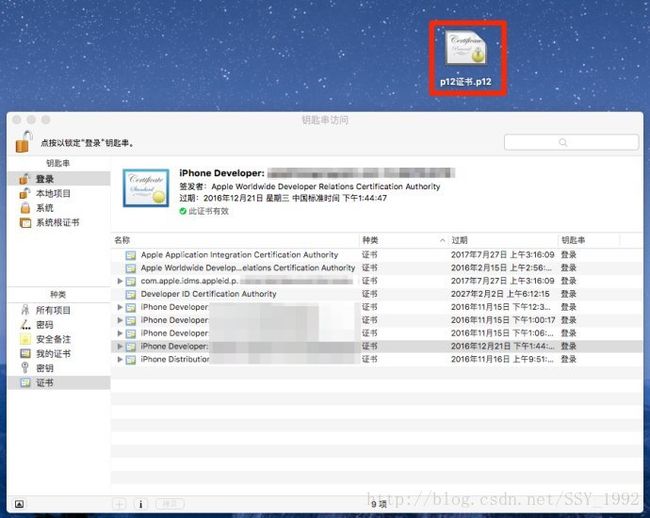
Task: Click the certificate icon of Developer ID Certification Authority
Action: [x=131, y=294]
